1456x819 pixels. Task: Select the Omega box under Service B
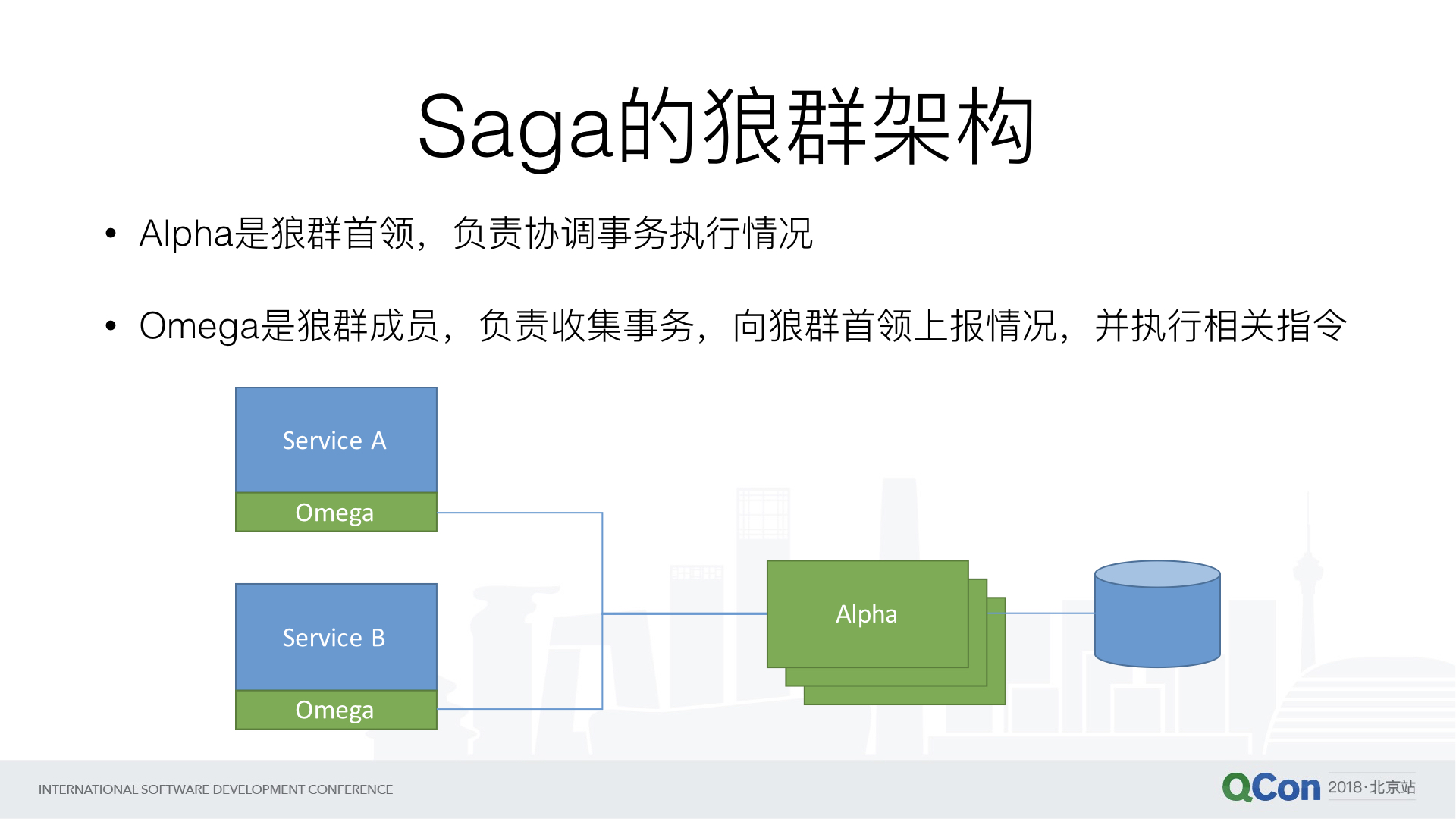tap(336, 710)
